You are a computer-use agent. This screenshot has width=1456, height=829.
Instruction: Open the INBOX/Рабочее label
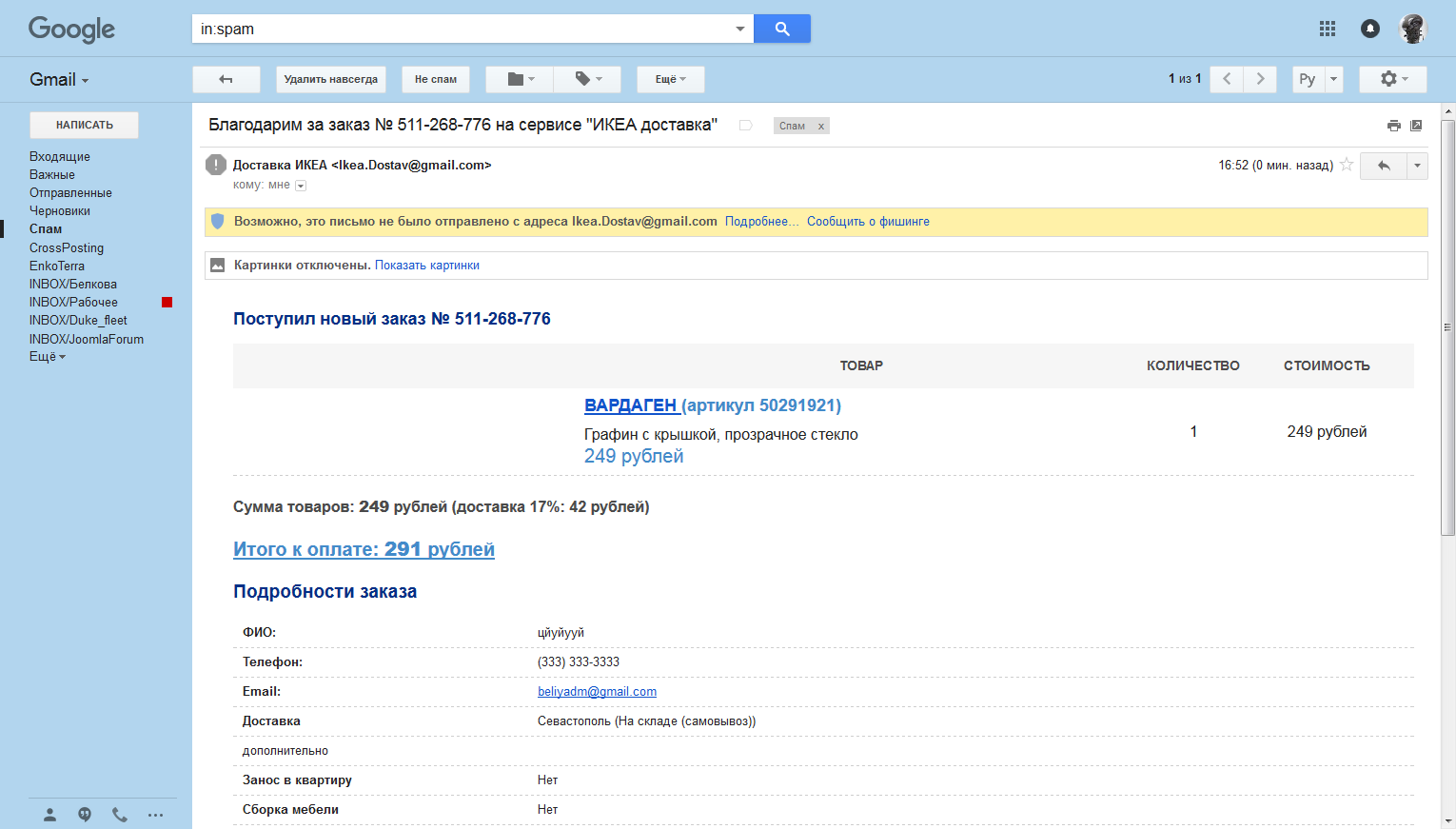click(73, 302)
